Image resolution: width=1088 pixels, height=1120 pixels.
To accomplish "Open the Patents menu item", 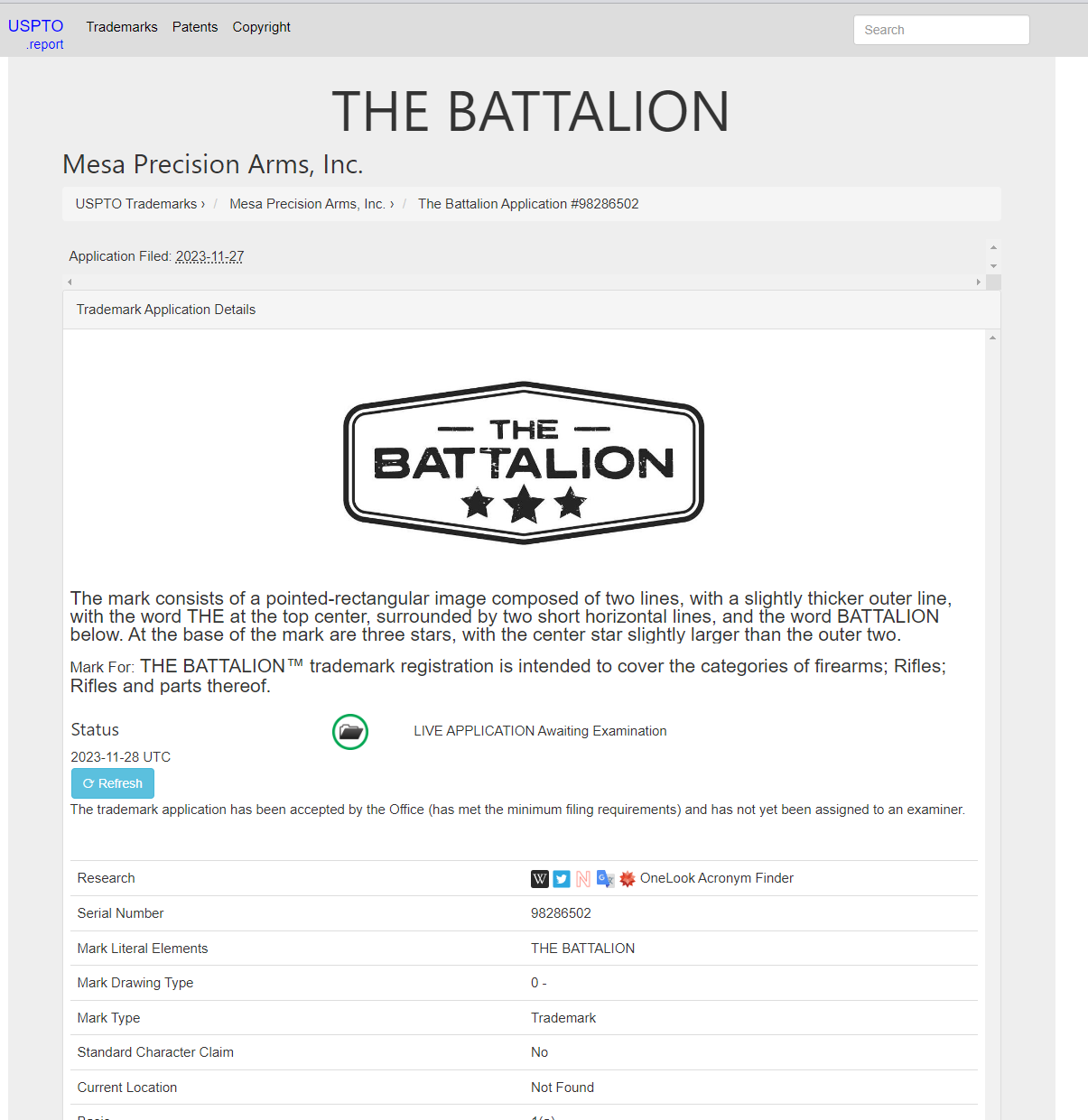I will (x=195, y=27).
